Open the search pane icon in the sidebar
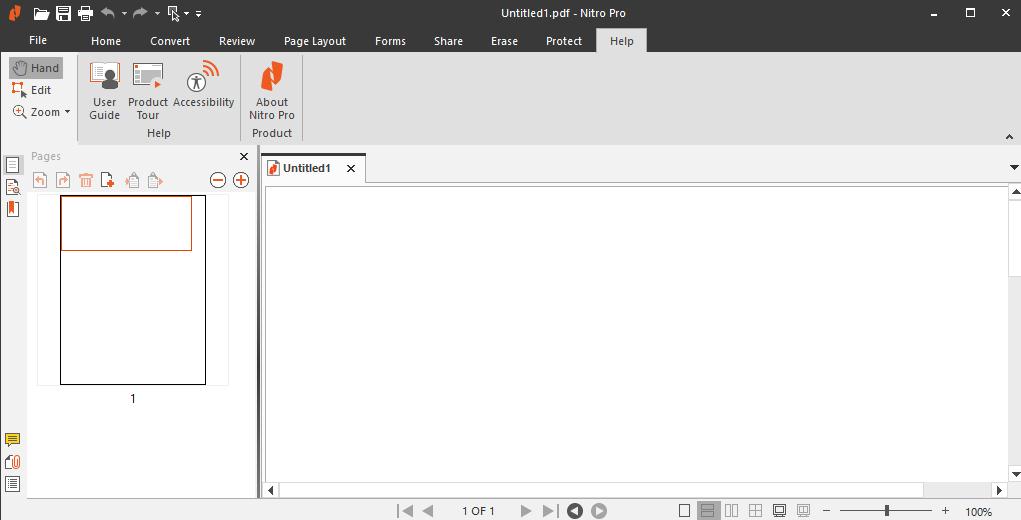This screenshot has height=520, width=1021. [12, 187]
